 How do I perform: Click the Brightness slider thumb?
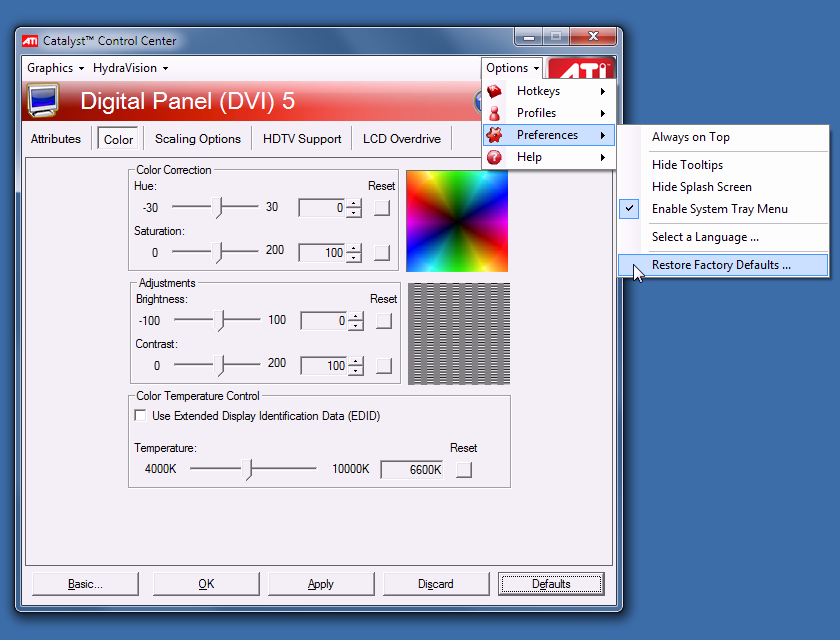tap(219, 321)
